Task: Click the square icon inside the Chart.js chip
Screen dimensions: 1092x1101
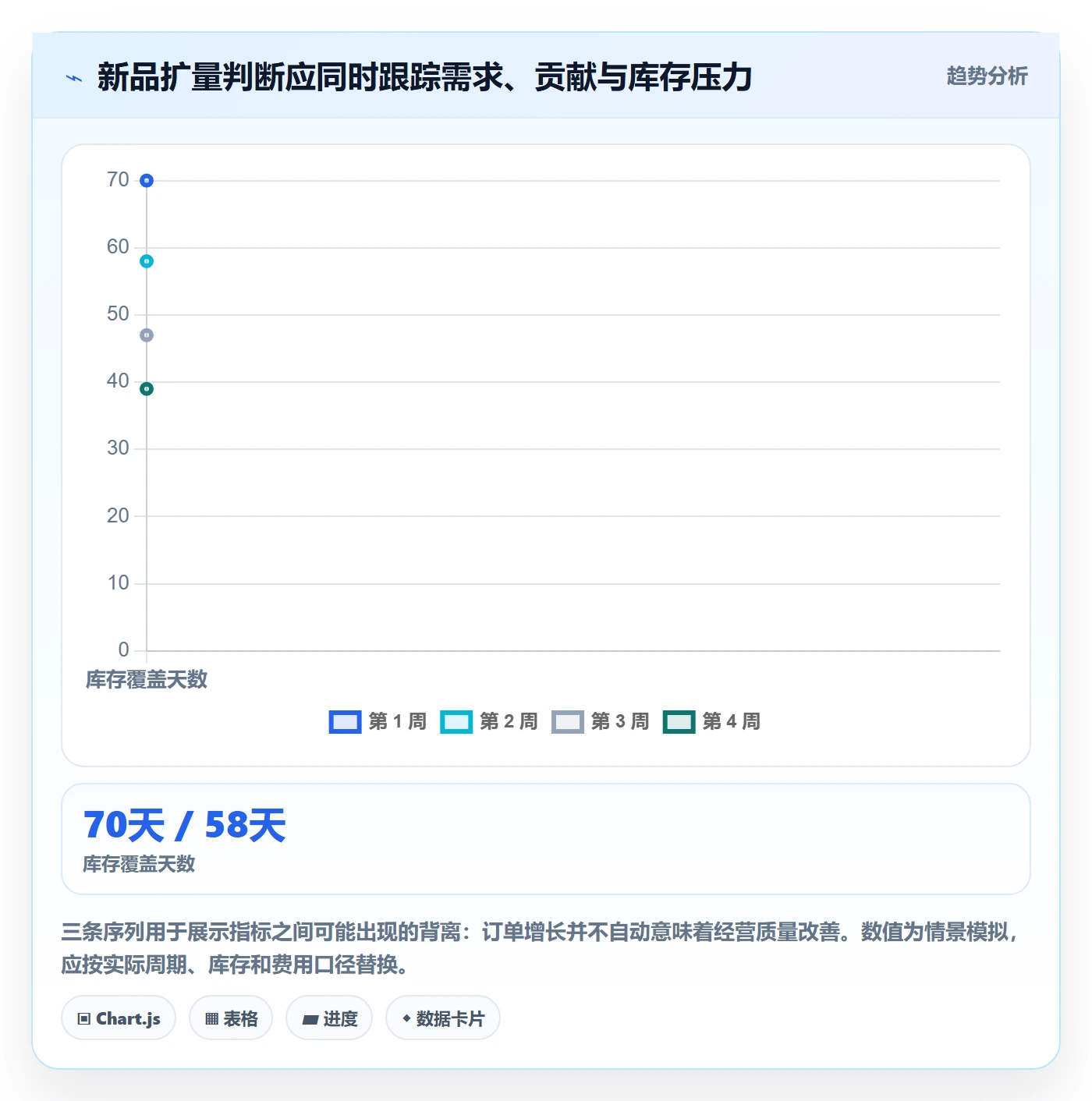Action: (x=84, y=1019)
